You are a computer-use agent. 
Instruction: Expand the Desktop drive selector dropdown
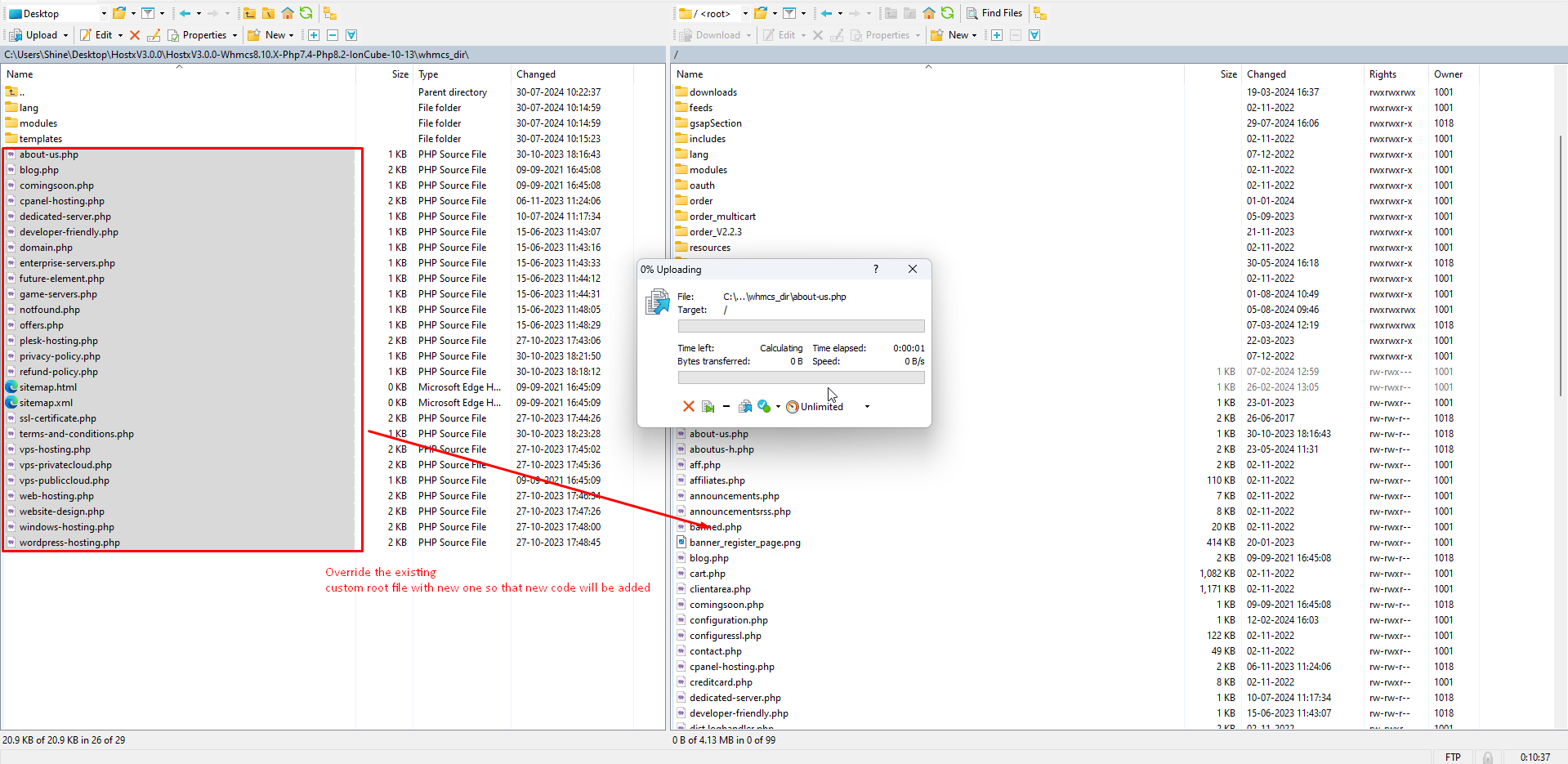pos(104,13)
